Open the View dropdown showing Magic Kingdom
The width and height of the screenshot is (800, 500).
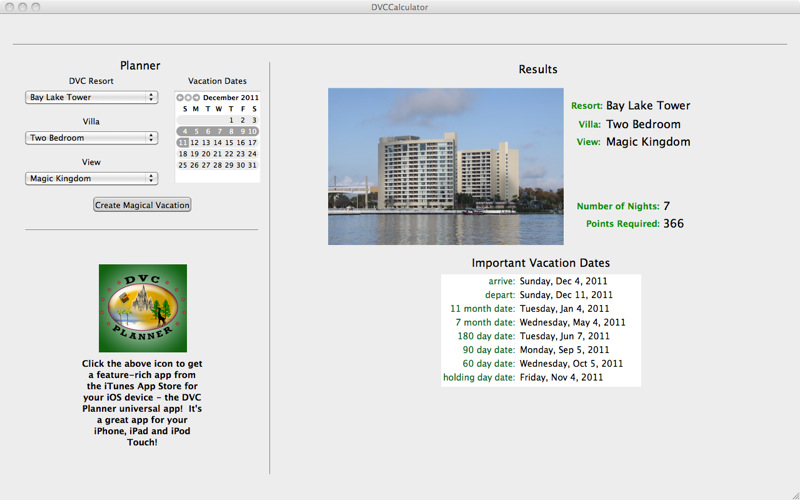(x=91, y=179)
